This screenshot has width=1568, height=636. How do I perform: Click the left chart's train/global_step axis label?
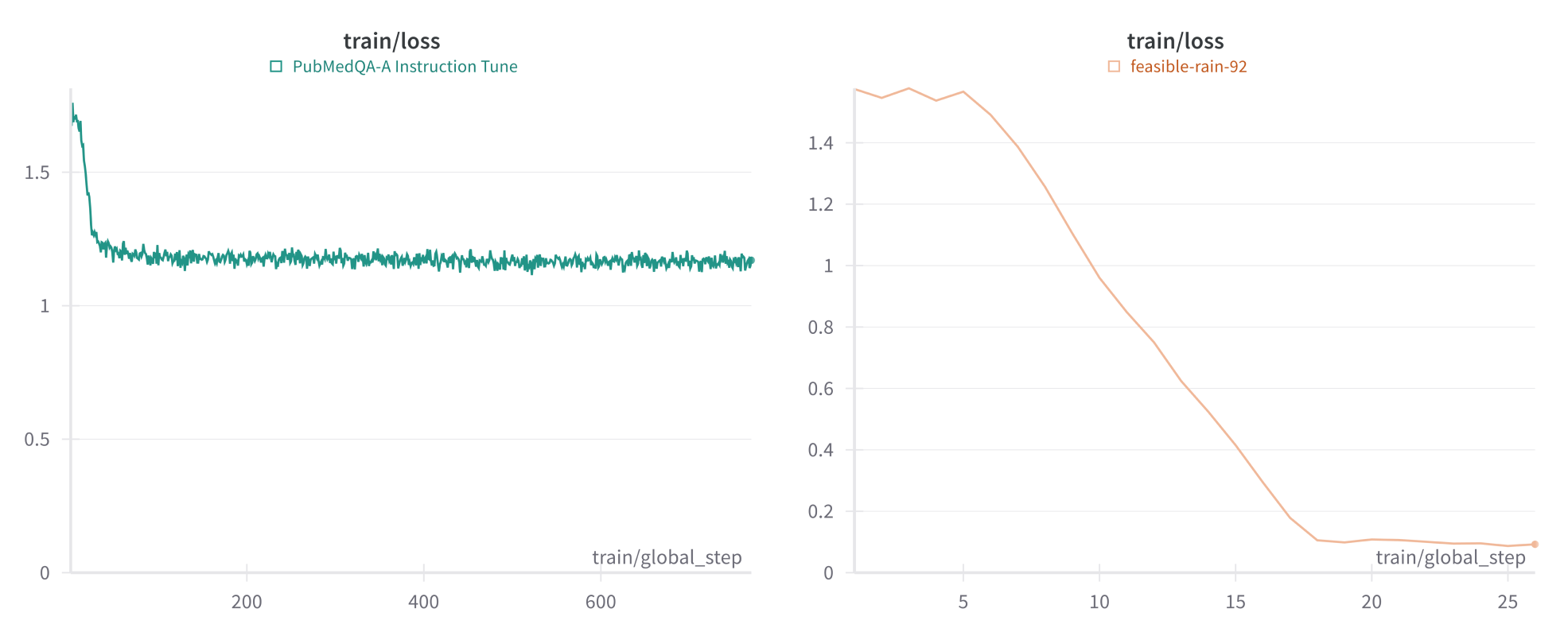tap(667, 557)
